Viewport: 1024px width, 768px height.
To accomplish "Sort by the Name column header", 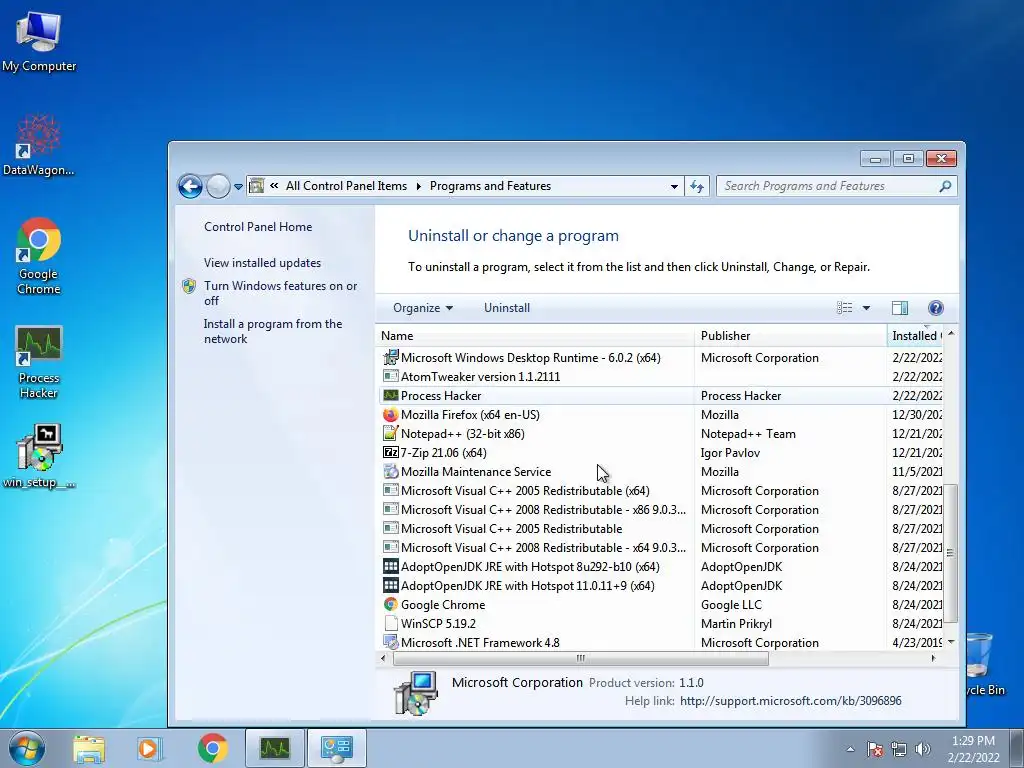I will tap(536, 336).
